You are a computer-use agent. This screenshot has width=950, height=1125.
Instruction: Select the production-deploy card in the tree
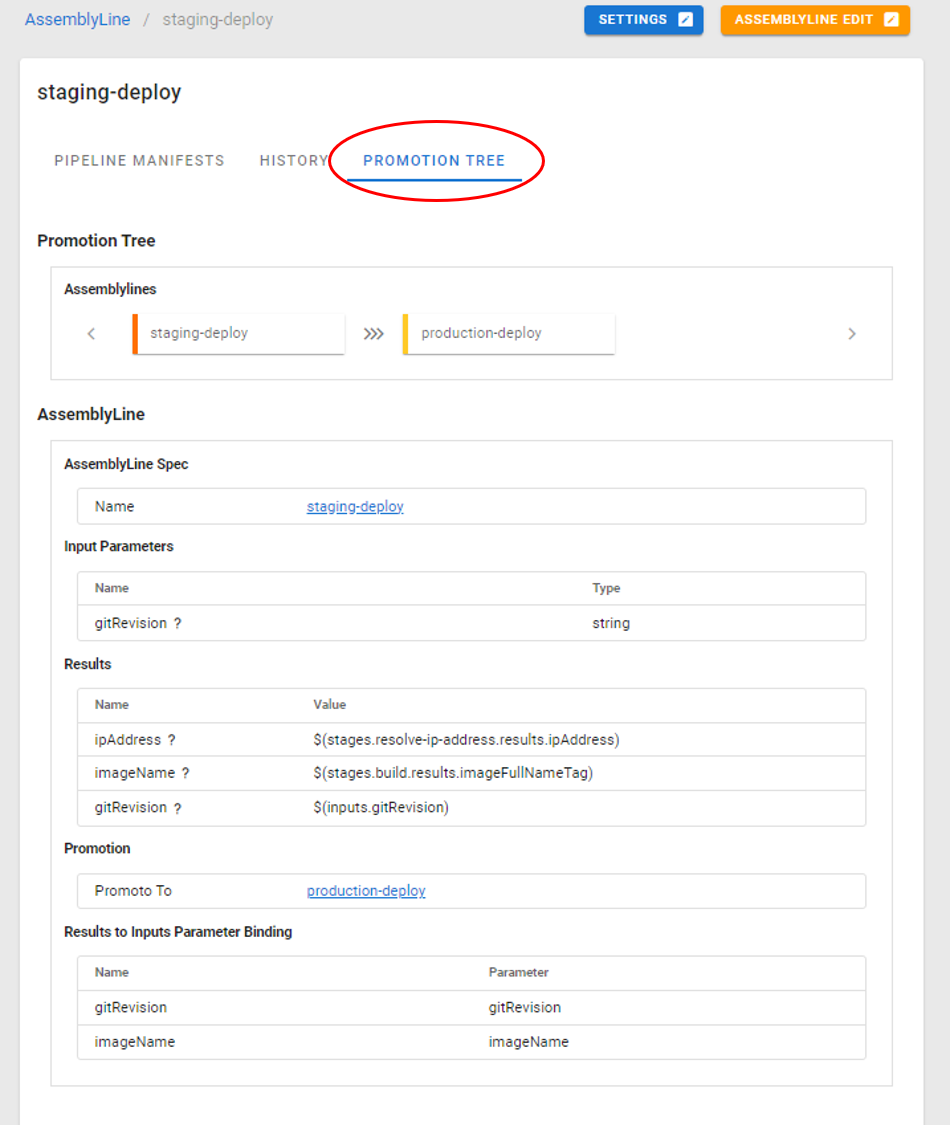[x=509, y=334]
